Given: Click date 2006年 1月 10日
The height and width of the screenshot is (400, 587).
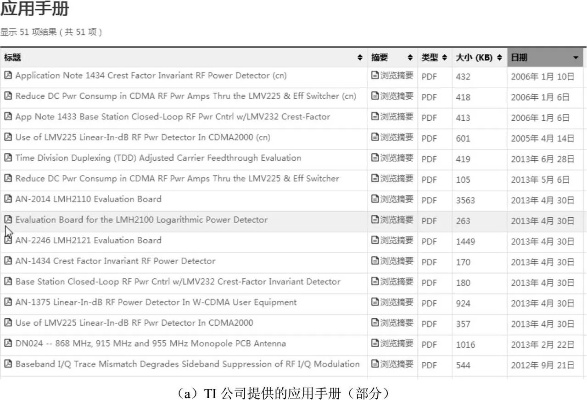Looking at the screenshot, I should tap(542, 76).
